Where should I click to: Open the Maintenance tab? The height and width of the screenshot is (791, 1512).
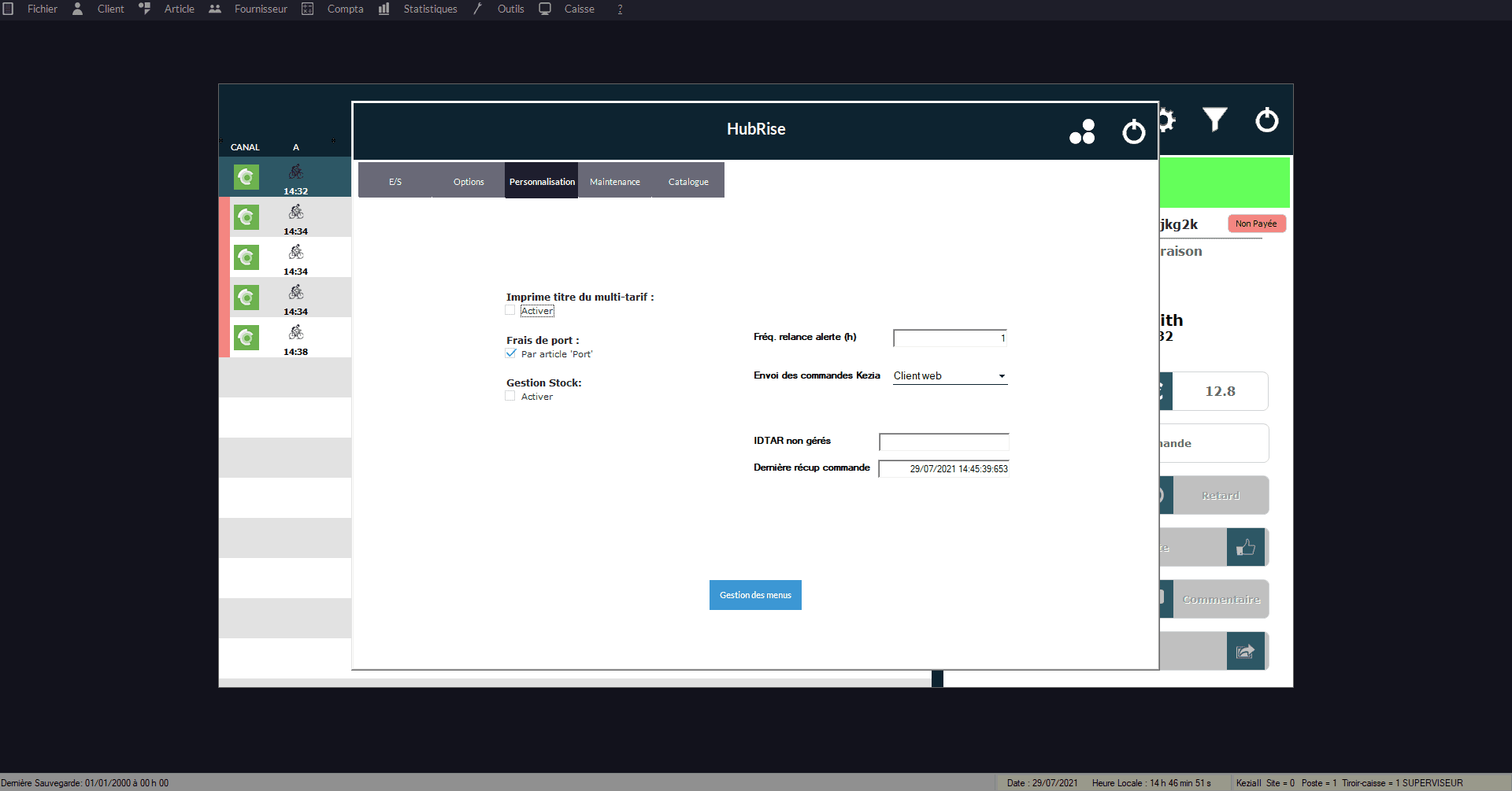[615, 181]
